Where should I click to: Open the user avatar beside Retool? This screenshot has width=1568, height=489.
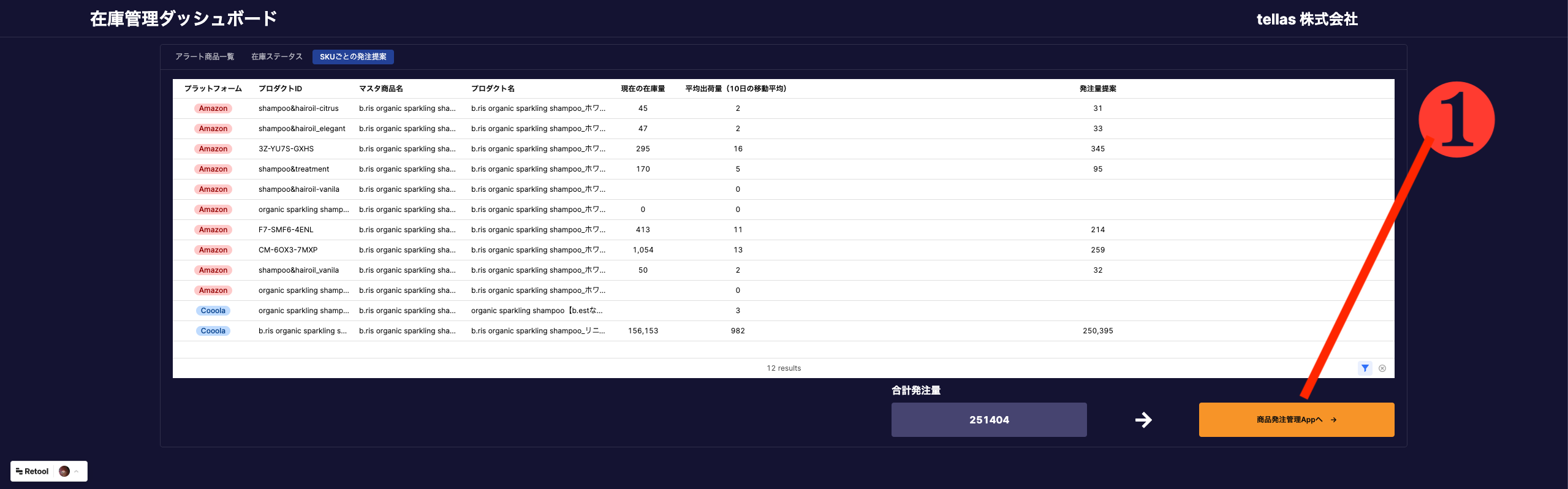coord(64,471)
